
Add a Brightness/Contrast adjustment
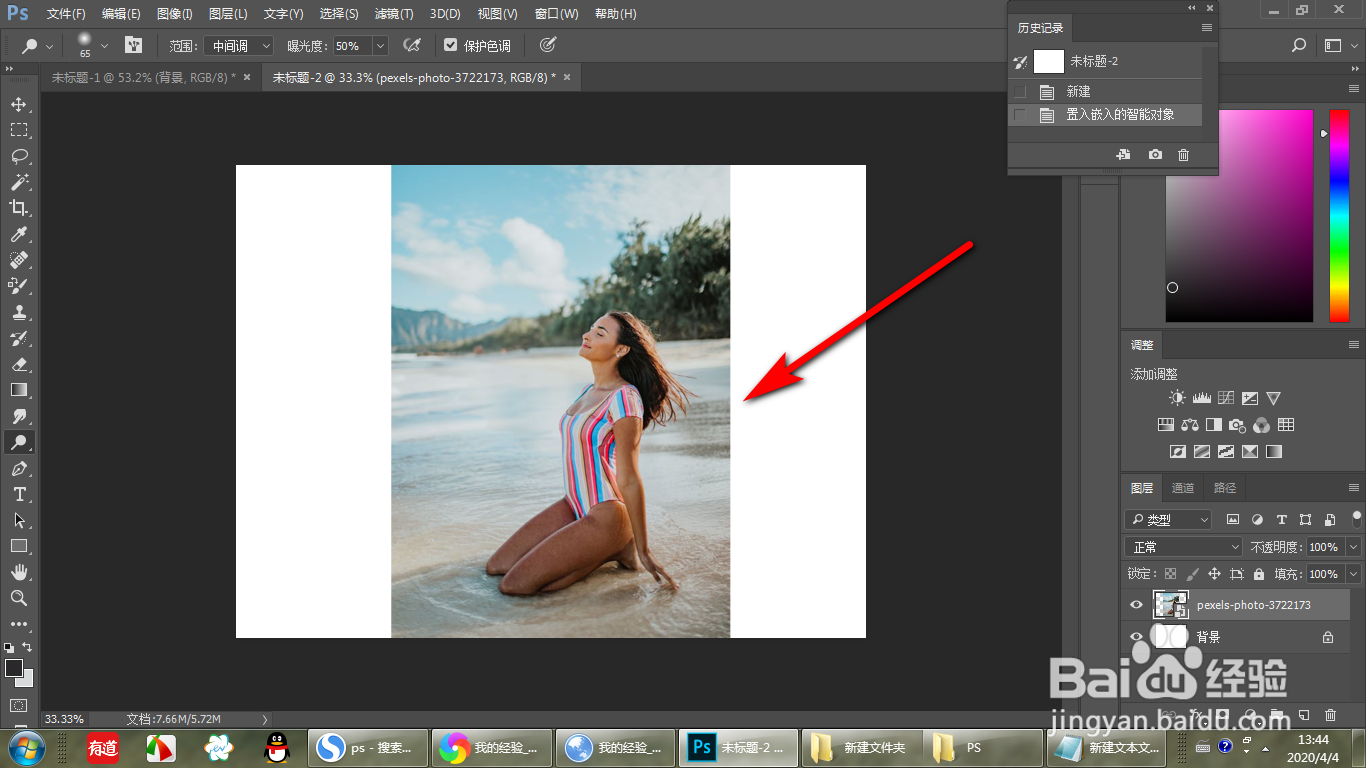tap(1177, 398)
